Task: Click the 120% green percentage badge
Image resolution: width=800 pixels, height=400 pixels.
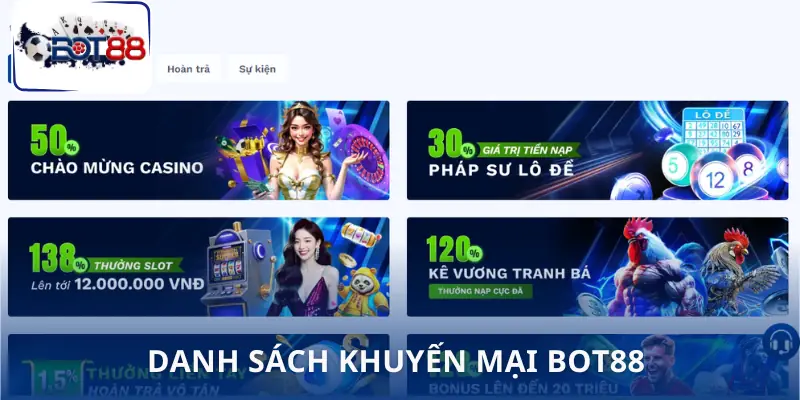Action: 454,249
